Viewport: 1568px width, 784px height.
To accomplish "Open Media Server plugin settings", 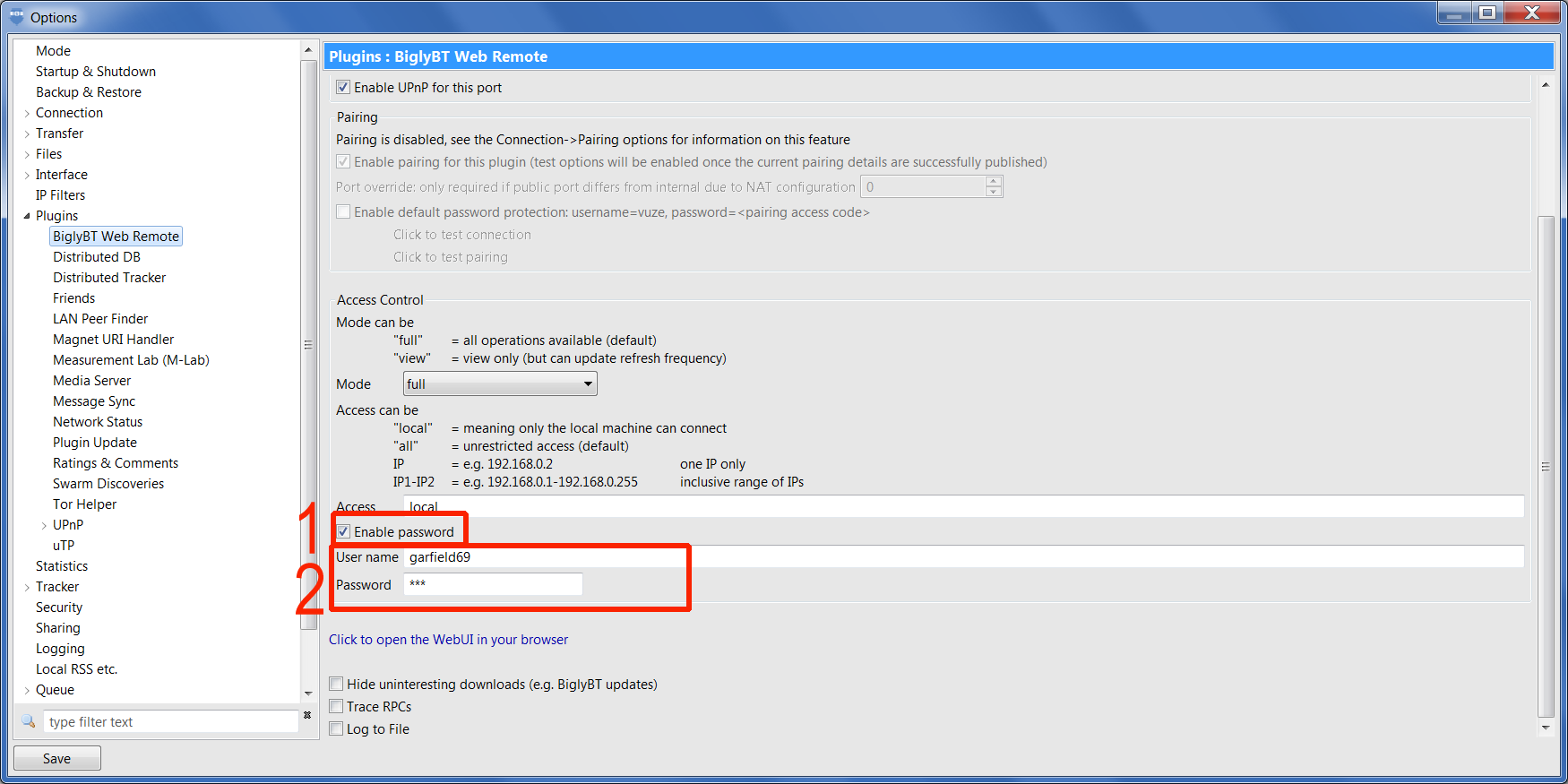I will [91, 381].
